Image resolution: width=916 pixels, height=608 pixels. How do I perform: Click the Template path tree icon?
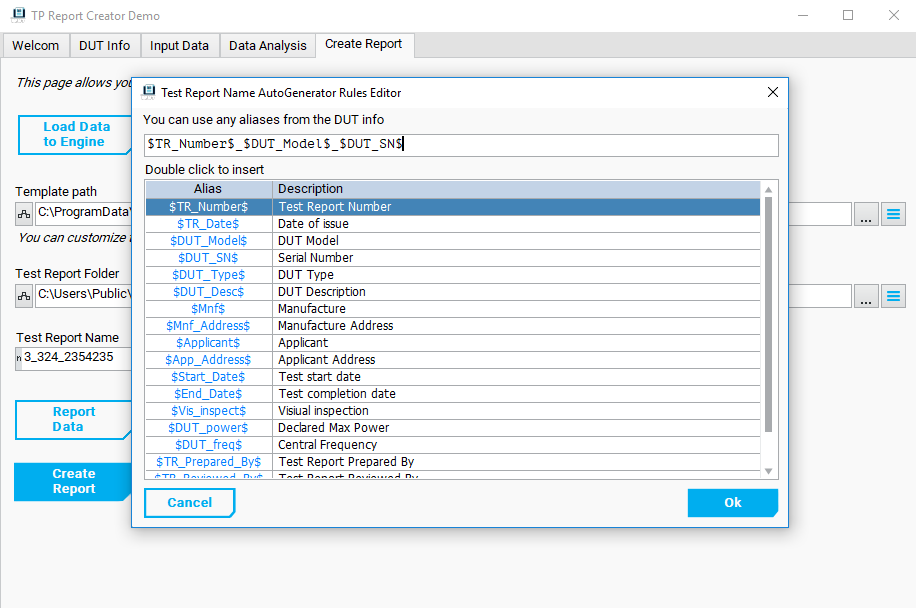pos(24,213)
